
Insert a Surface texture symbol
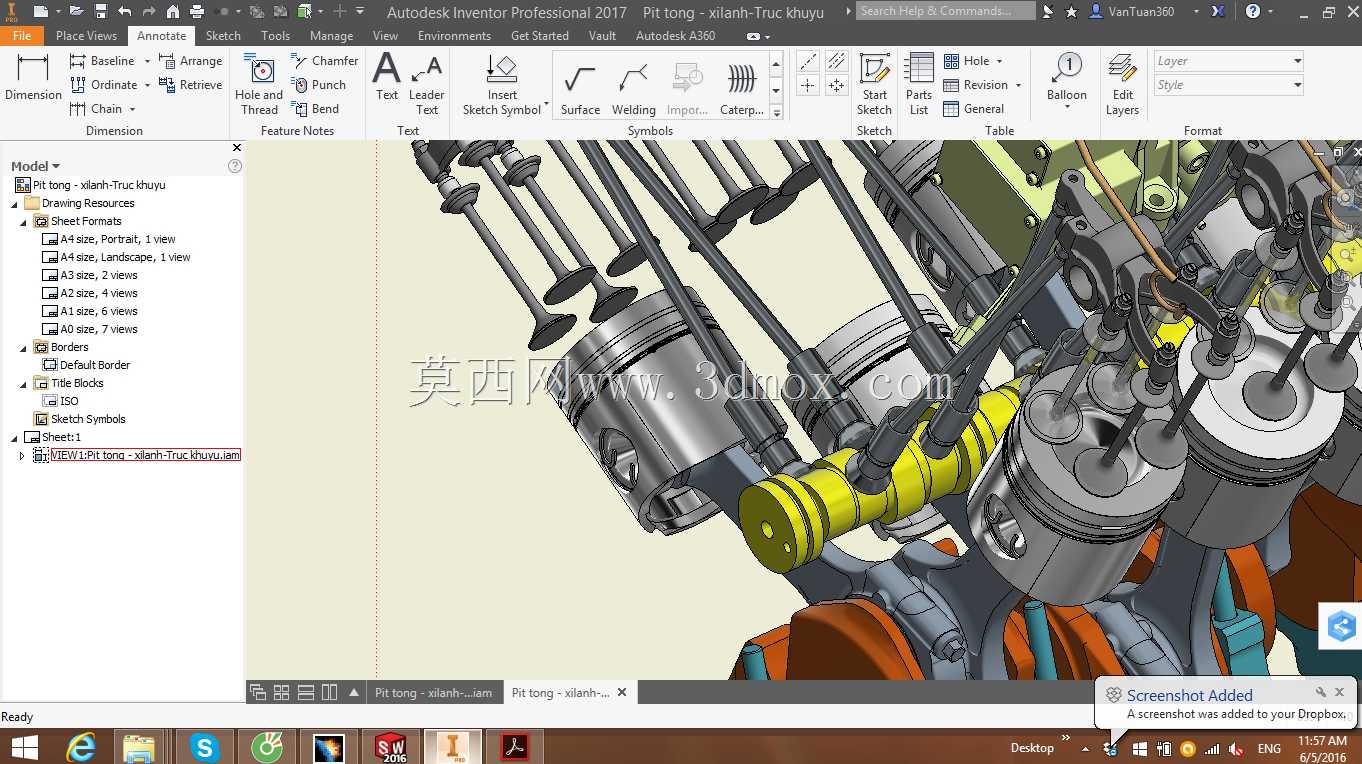(580, 88)
